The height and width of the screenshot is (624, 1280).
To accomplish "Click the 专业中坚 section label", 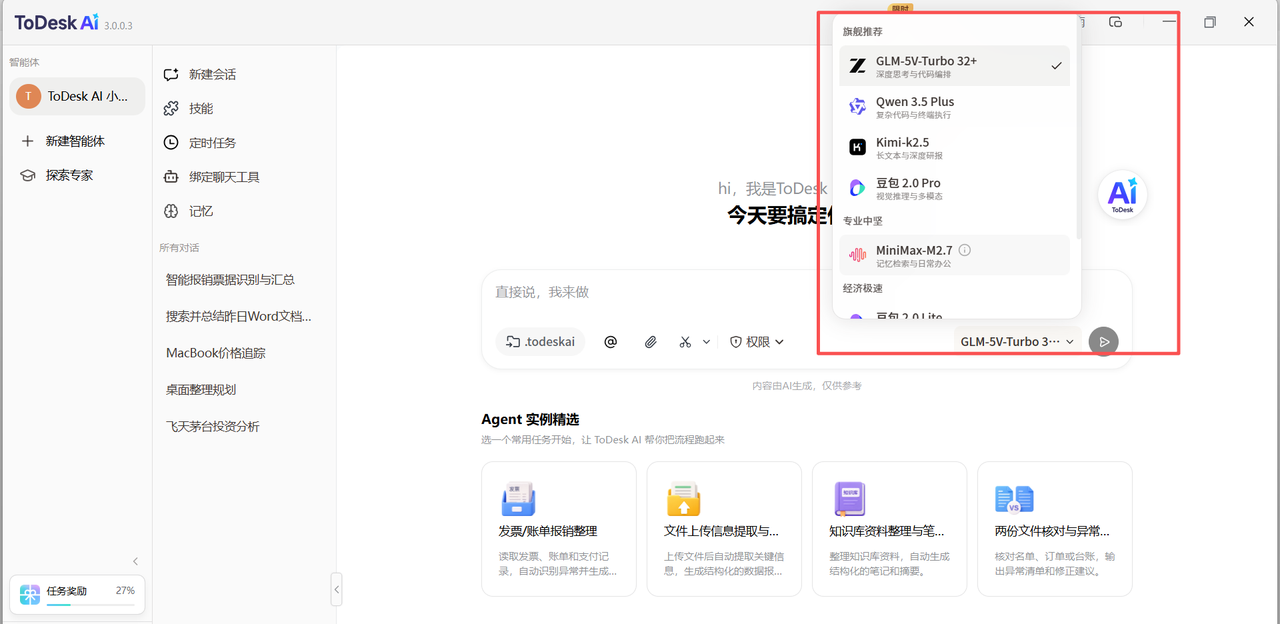I will click(863, 221).
